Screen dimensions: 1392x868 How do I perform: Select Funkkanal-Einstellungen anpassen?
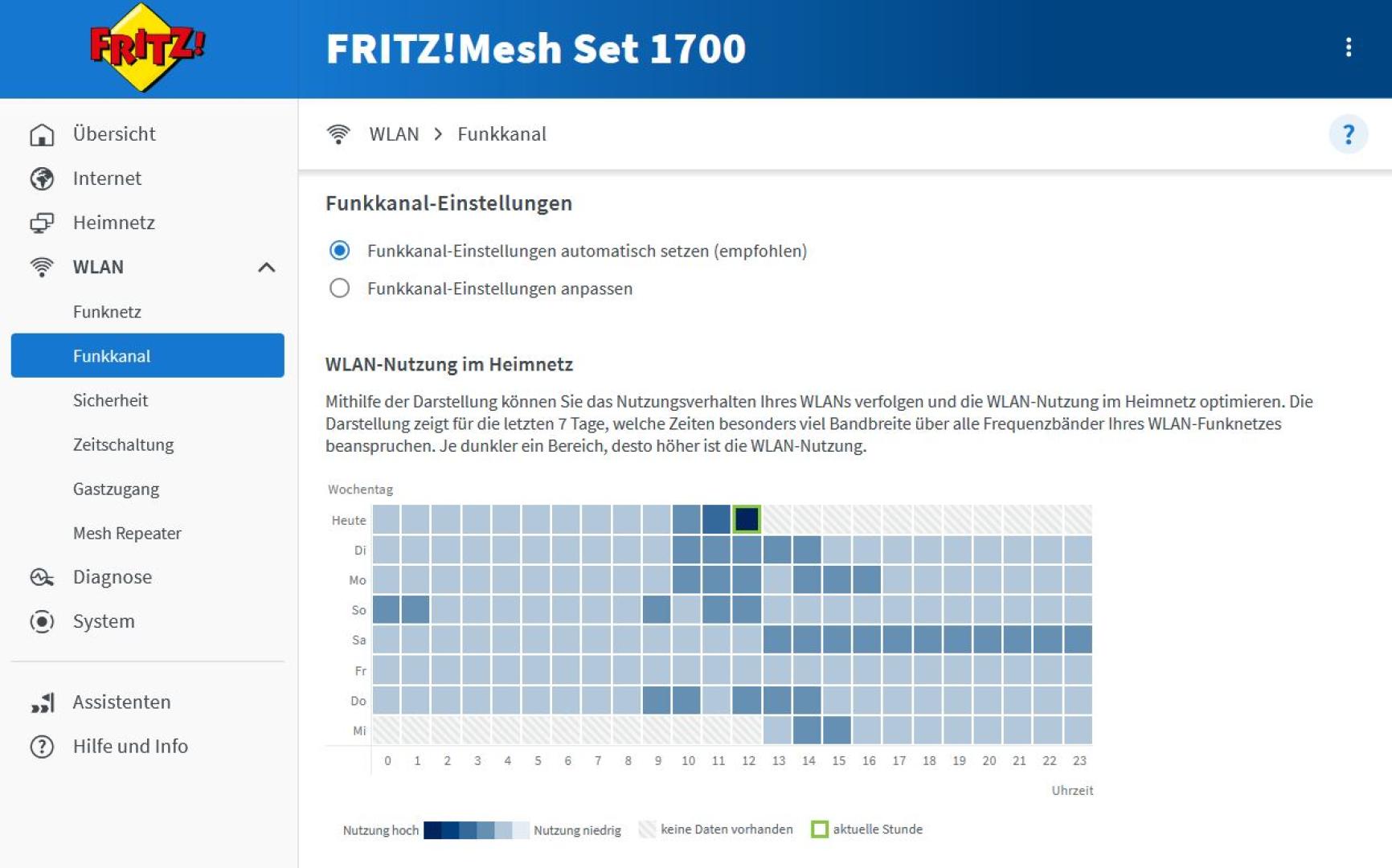[340, 288]
